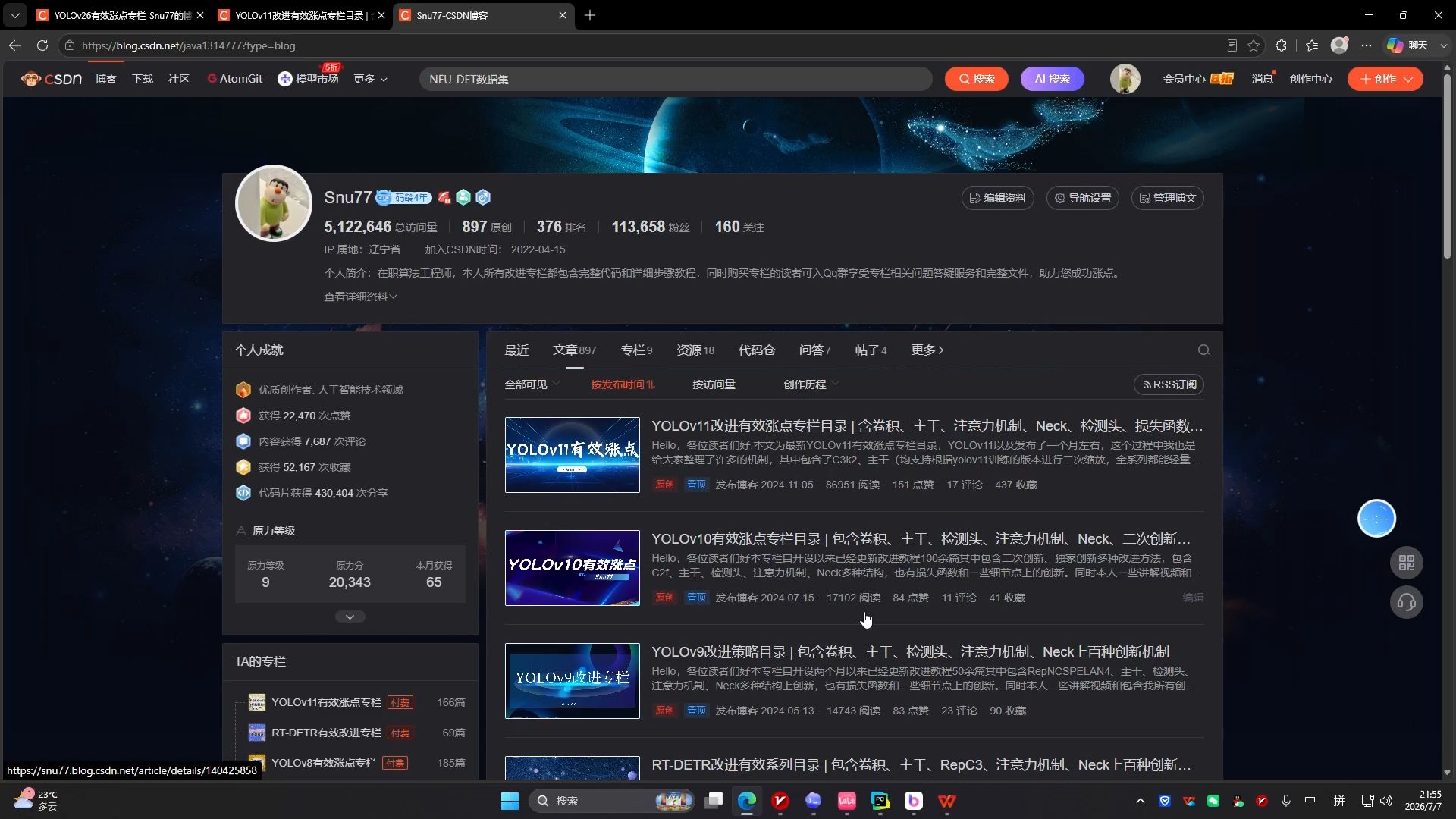Click the RSS订阅 button
Screen dimensions: 1456x819
[1169, 384]
